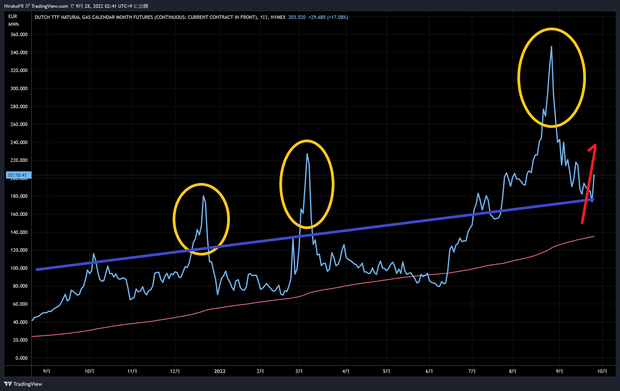This screenshot has width=620, height=391.
Task: Click the 0.000 price axis label
Action: pyautogui.click(x=21, y=358)
